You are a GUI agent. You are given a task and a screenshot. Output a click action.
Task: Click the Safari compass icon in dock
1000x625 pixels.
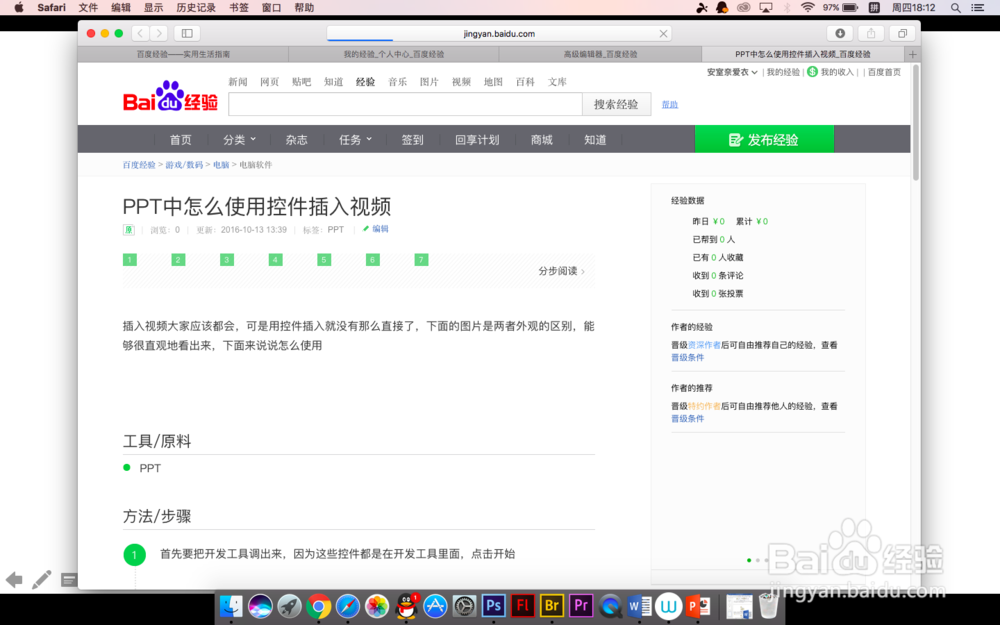click(x=348, y=606)
